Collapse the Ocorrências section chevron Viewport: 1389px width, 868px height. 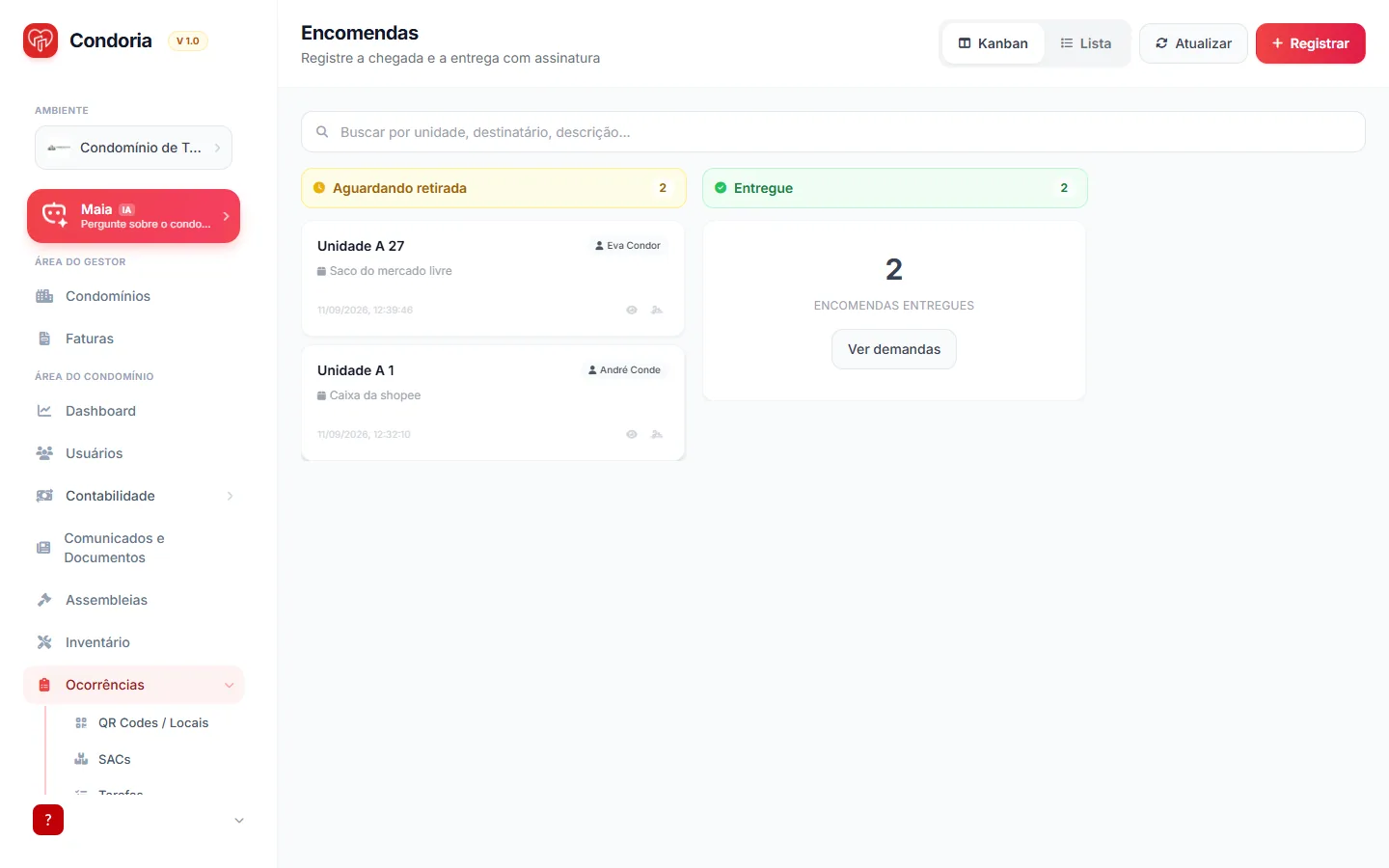[230, 685]
